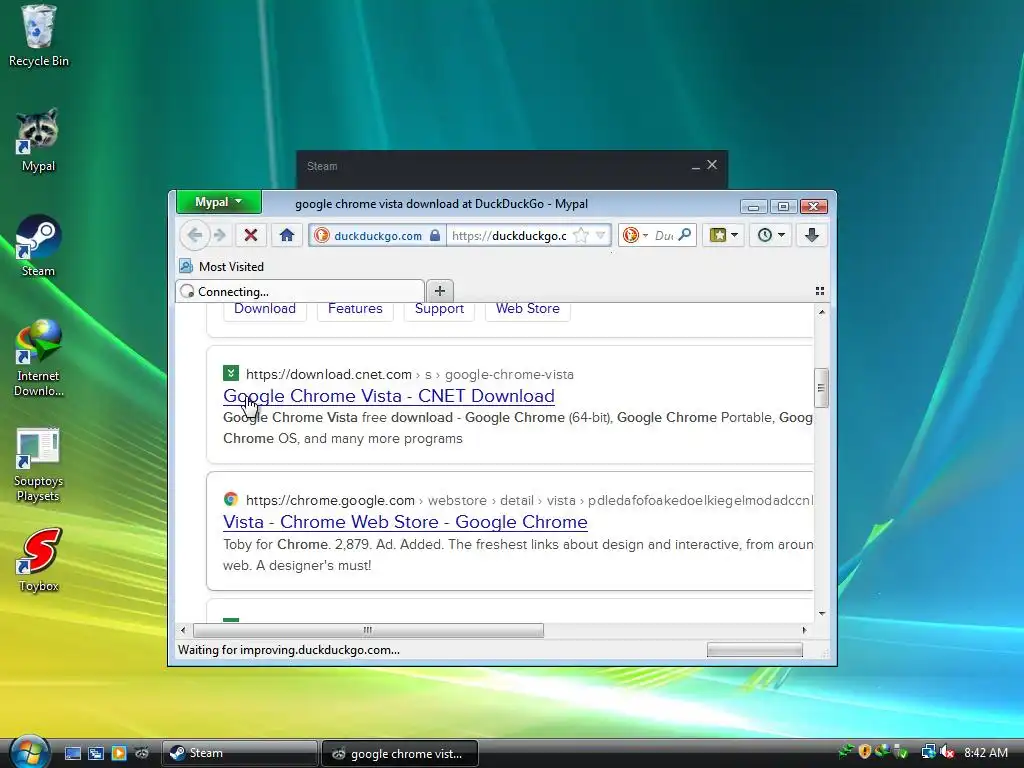Click the URL text in address bar
Screen dimensions: 1024x768
coord(509,236)
